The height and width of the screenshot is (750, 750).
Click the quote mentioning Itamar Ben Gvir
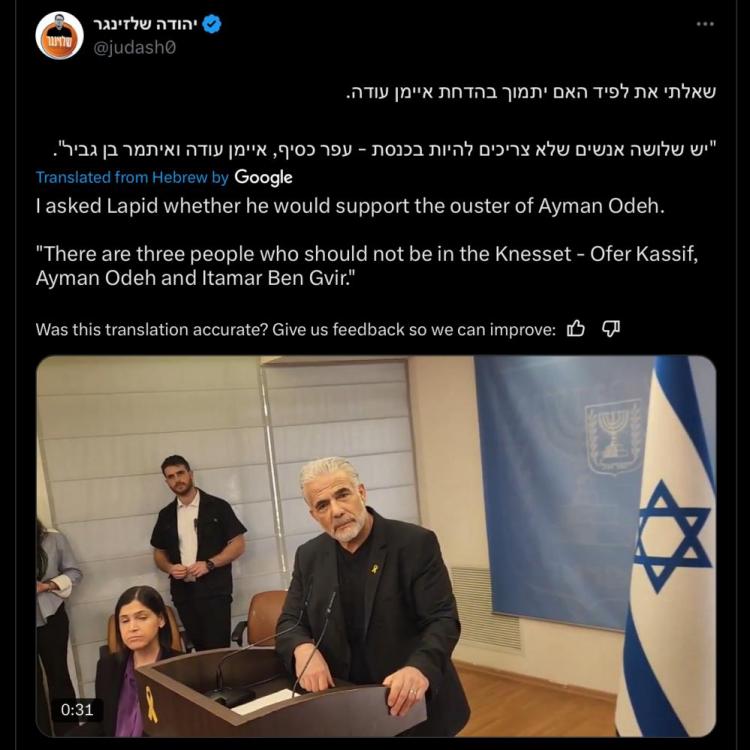tap(367, 265)
